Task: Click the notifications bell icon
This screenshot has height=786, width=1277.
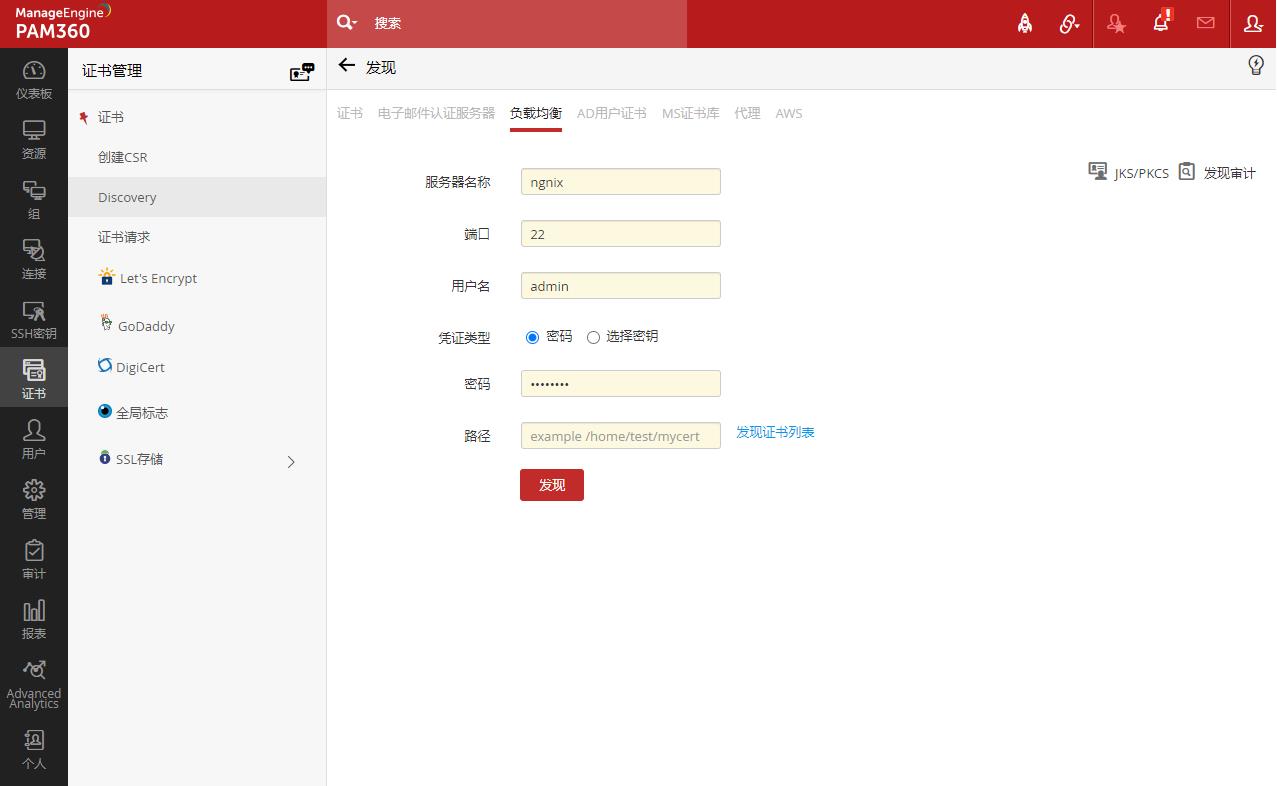Action: 1161,23
